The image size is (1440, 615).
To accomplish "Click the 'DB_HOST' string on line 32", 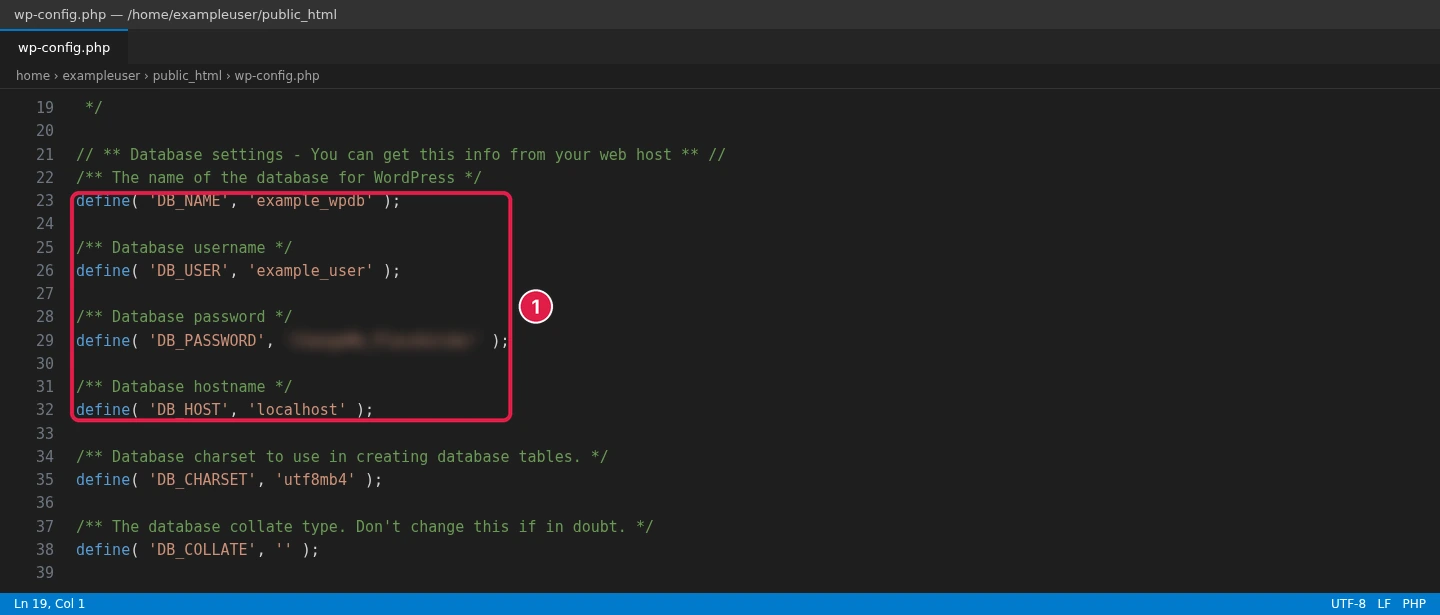I will 189,410.
